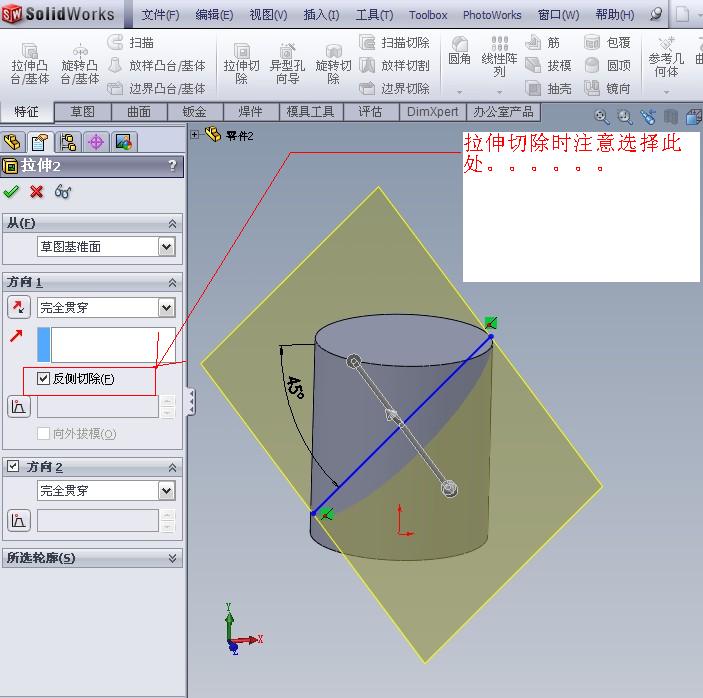Image resolution: width=703 pixels, height=698 pixels.
Task: Open the ConfigurationManager tab icon
Action: pos(68,143)
